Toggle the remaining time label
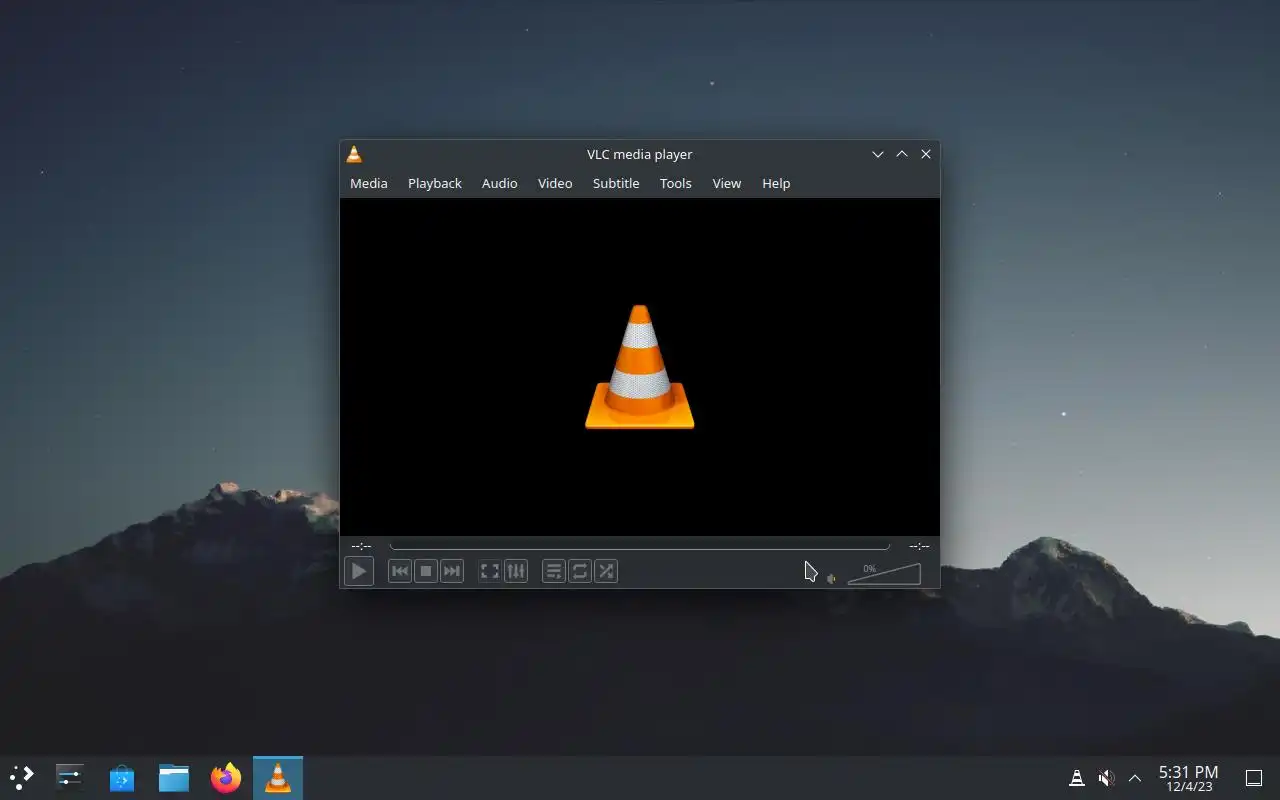The height and width of the screenshot is (800, 1280). coord(919,546)
